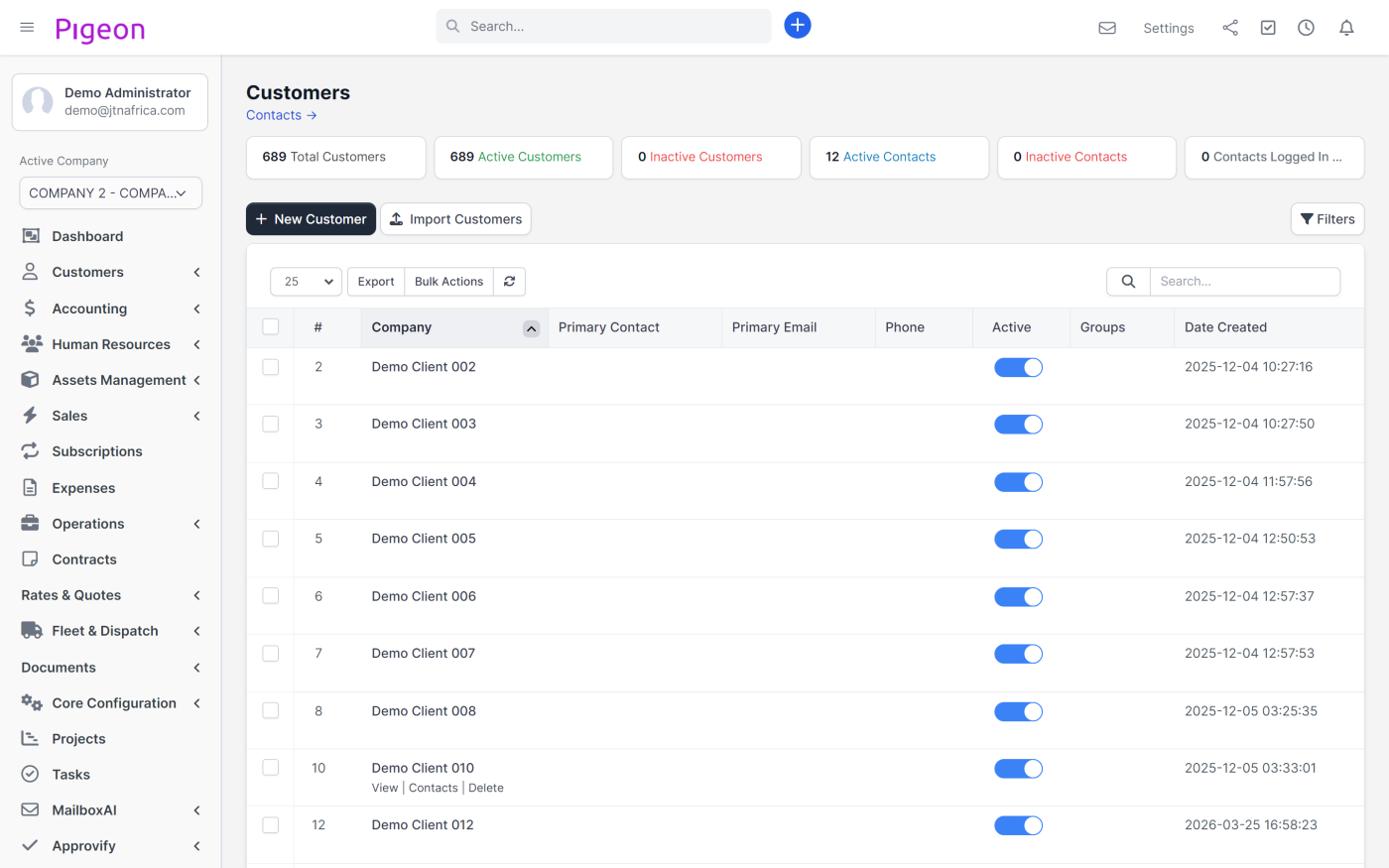Click the Accounting dollar icon
The width and height of the screenshot is (1389, 868).
(x=31, y=309)
